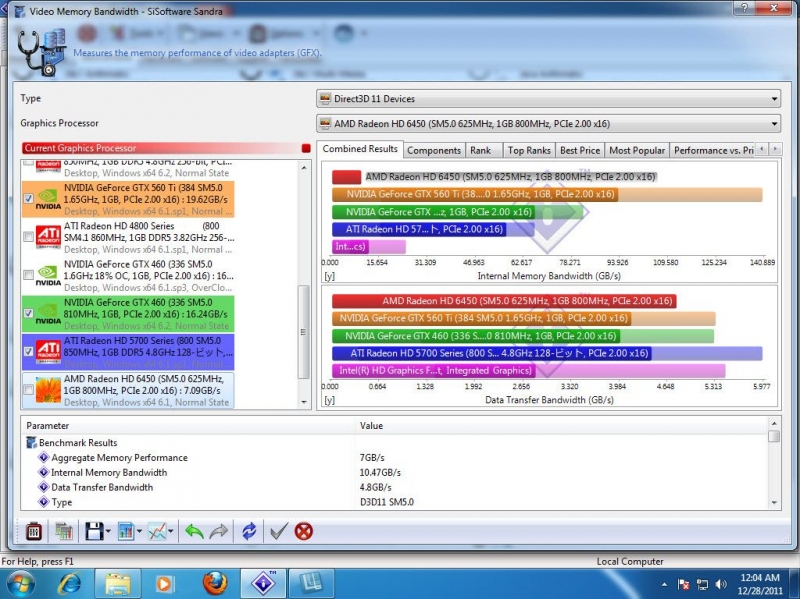
Task: Show hidden tray icons arrow
Action: [x=664, y=585]
